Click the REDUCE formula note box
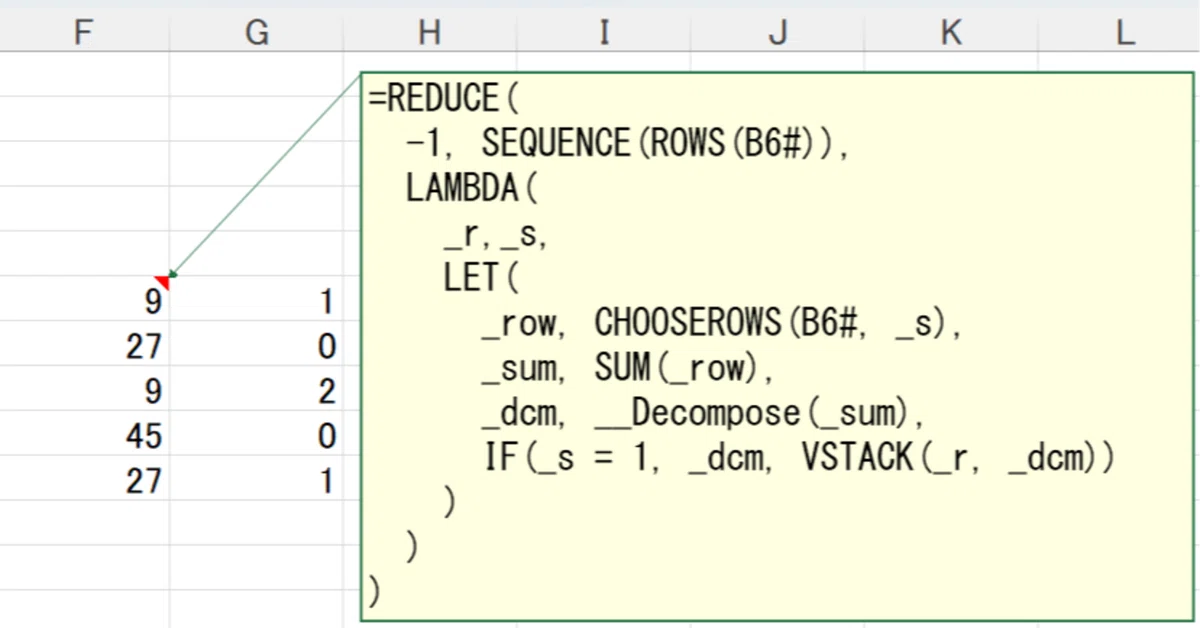Image resolution: width=1200 pixels, height=628 pixels. 777,346
